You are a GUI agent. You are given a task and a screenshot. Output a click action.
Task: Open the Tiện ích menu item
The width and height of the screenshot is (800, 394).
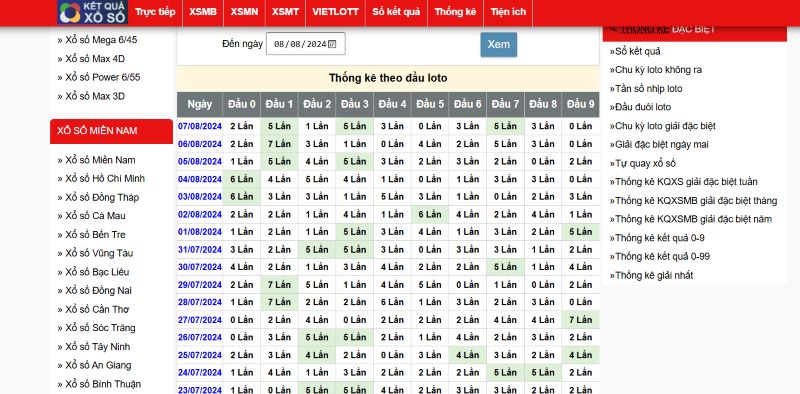[x=508, y=12]
